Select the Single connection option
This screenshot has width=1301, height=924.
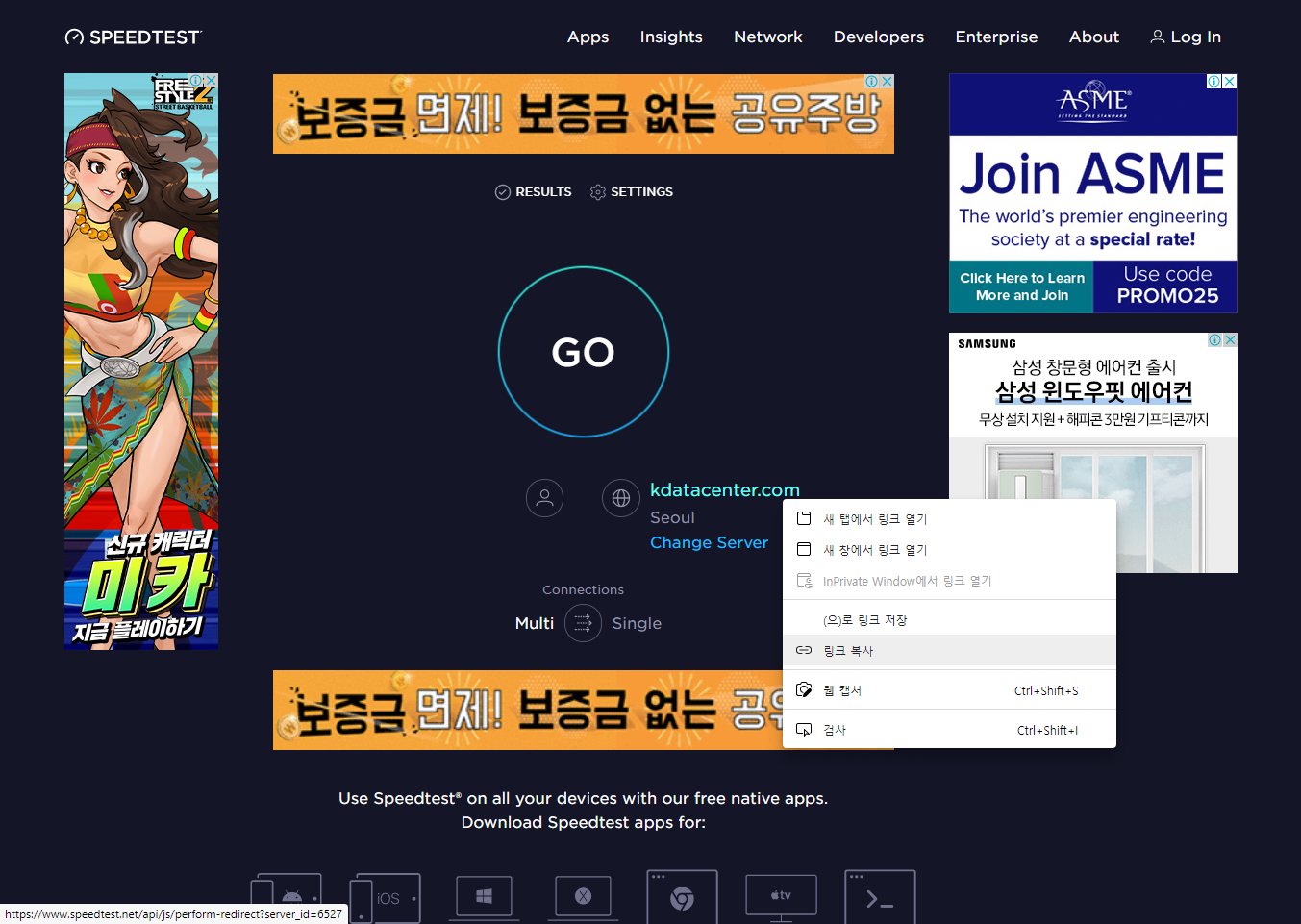[637, 623]
